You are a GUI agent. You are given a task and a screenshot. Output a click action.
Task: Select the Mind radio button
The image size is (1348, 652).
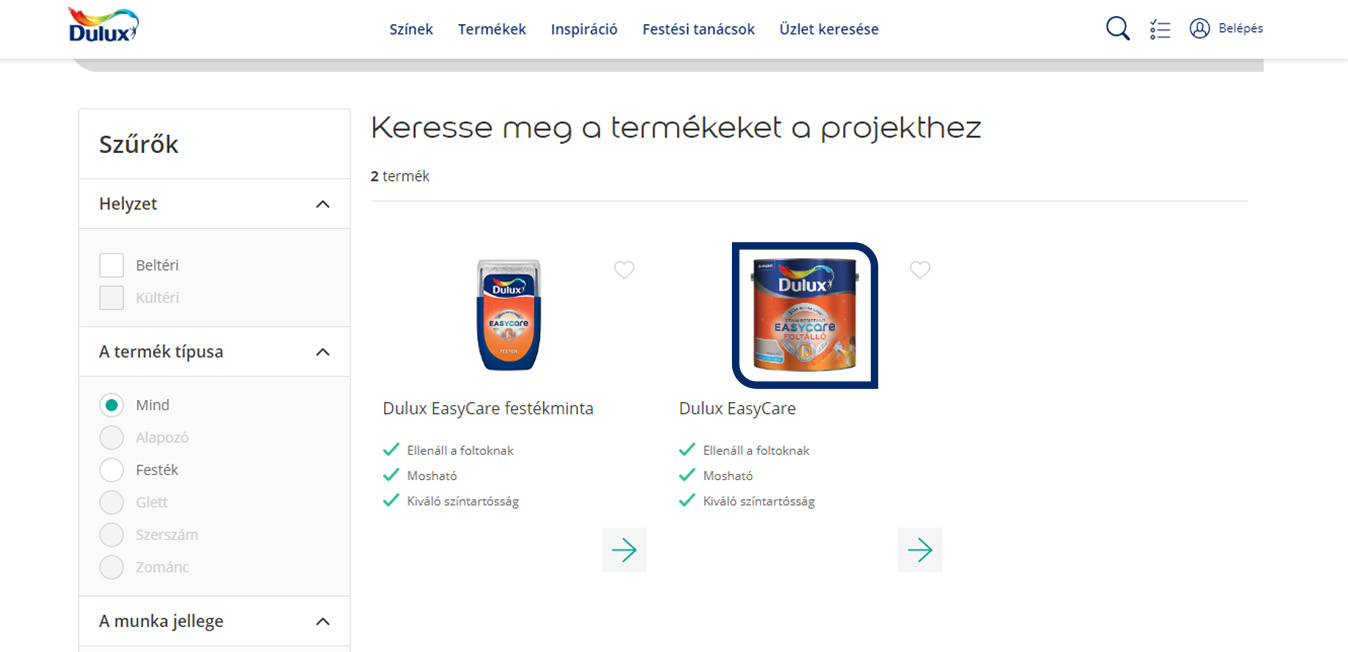click(x=112, y=405)
